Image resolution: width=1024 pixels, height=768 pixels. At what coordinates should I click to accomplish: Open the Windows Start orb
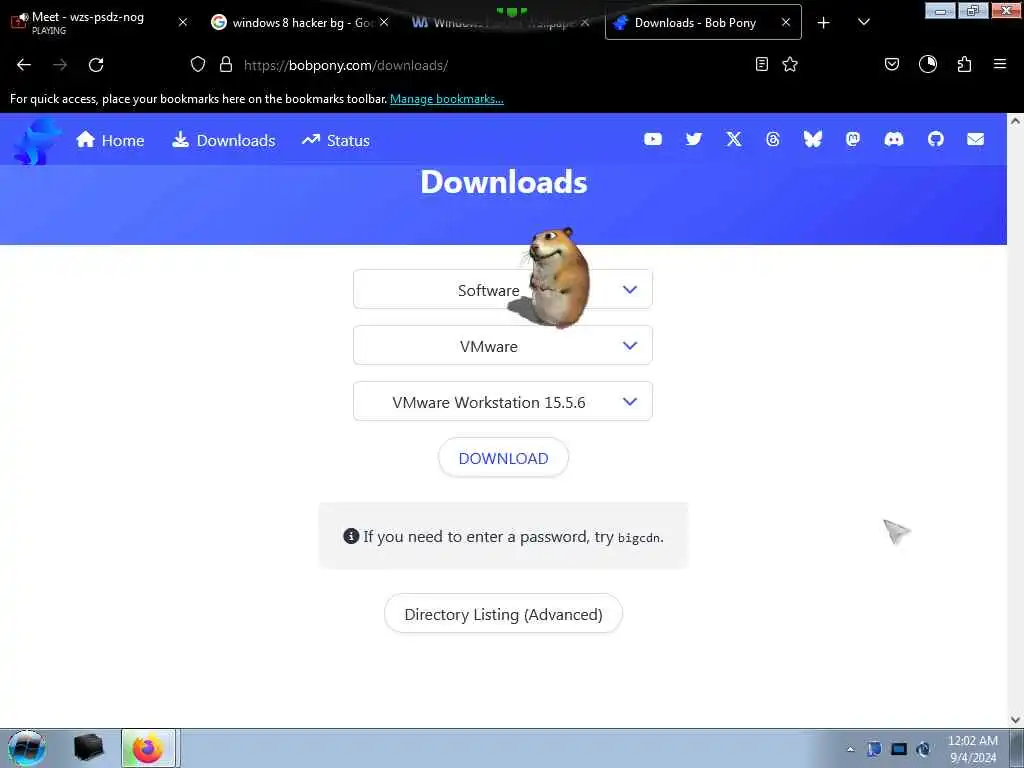click(x=27, y=748)
